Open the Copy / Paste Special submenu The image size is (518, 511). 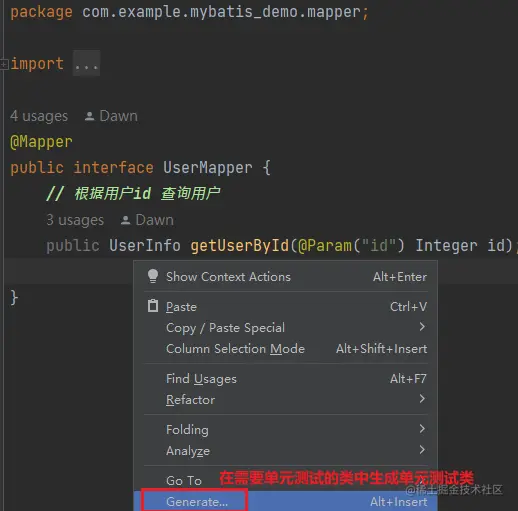[x=286, y=328]
